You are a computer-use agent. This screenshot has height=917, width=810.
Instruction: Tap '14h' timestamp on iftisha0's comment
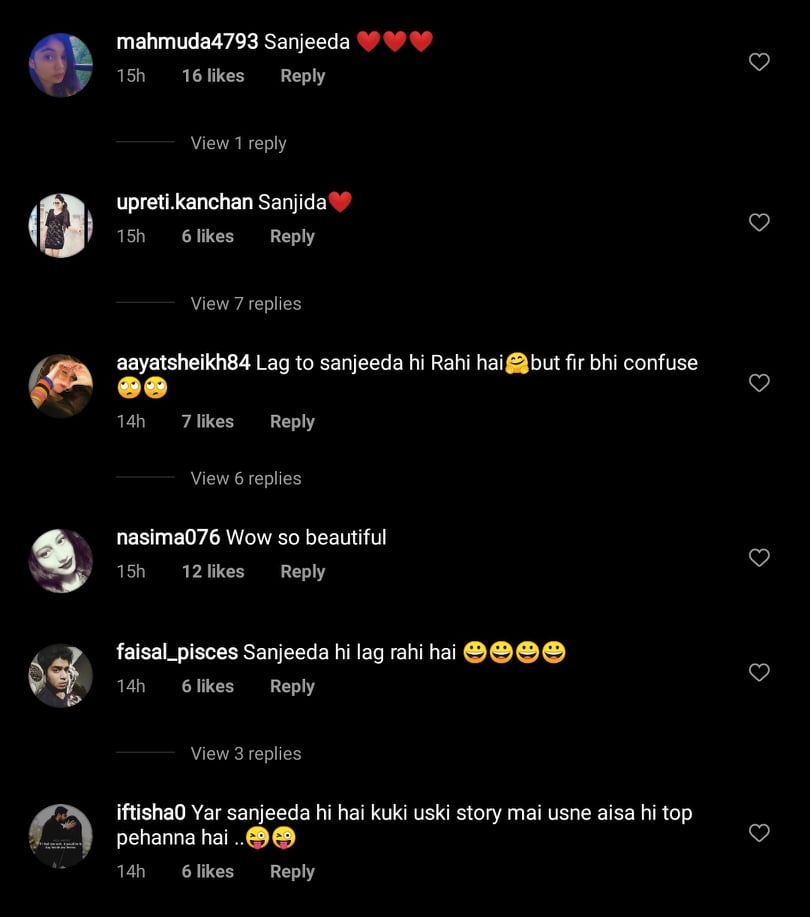click(x=130, y=871)
